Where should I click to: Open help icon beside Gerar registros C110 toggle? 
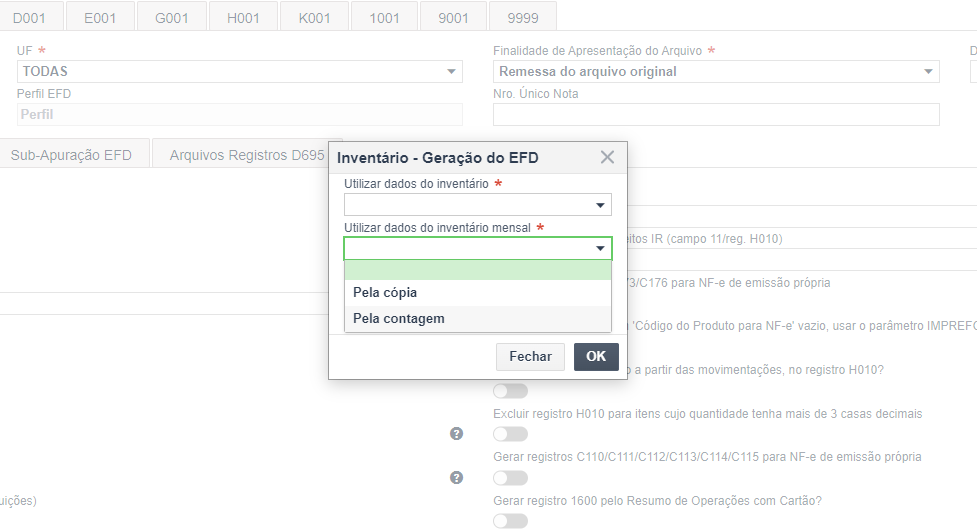(x=457, y=477)
